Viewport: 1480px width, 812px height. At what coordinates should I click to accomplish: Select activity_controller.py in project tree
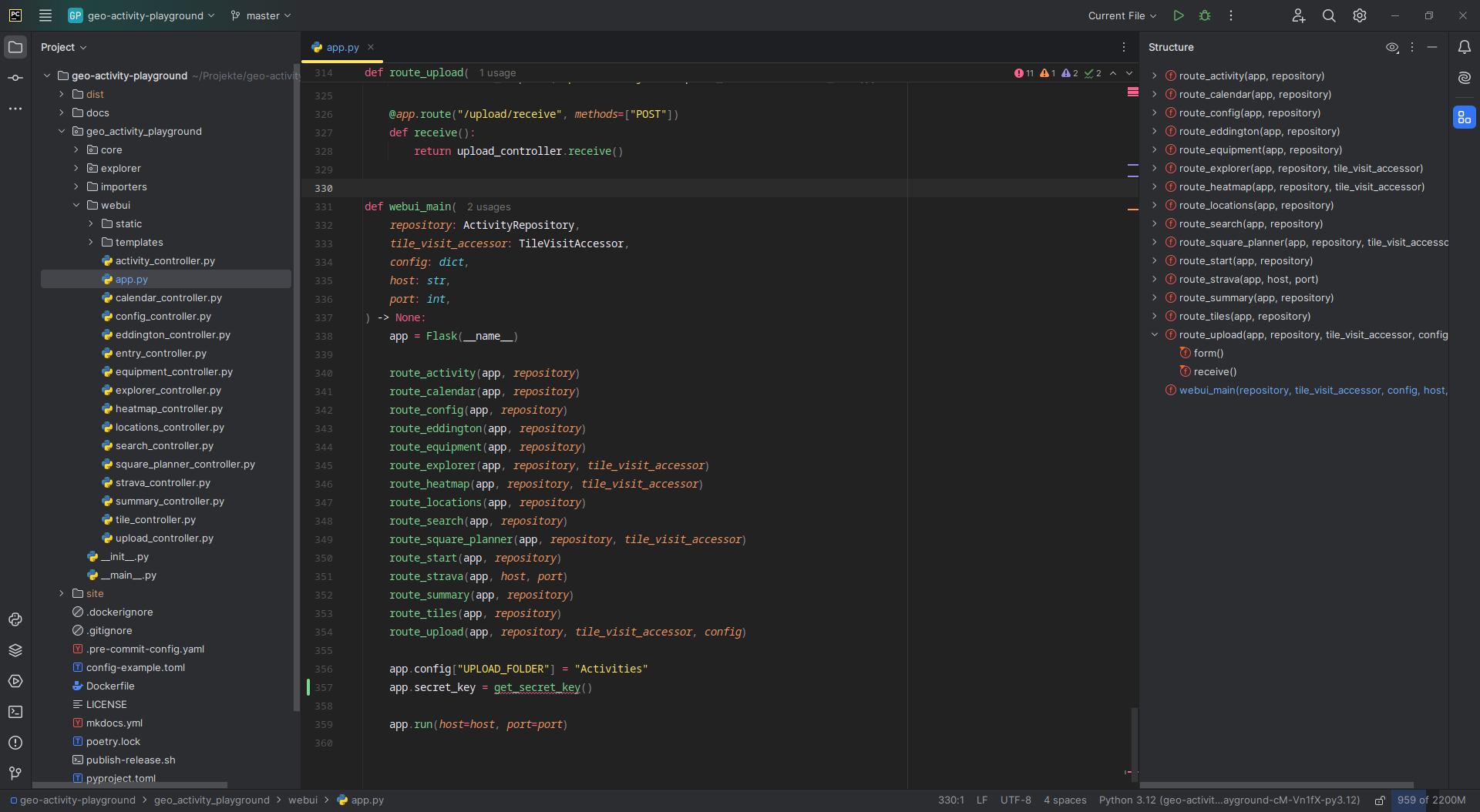pyautogui.click(x=165, y=260)
